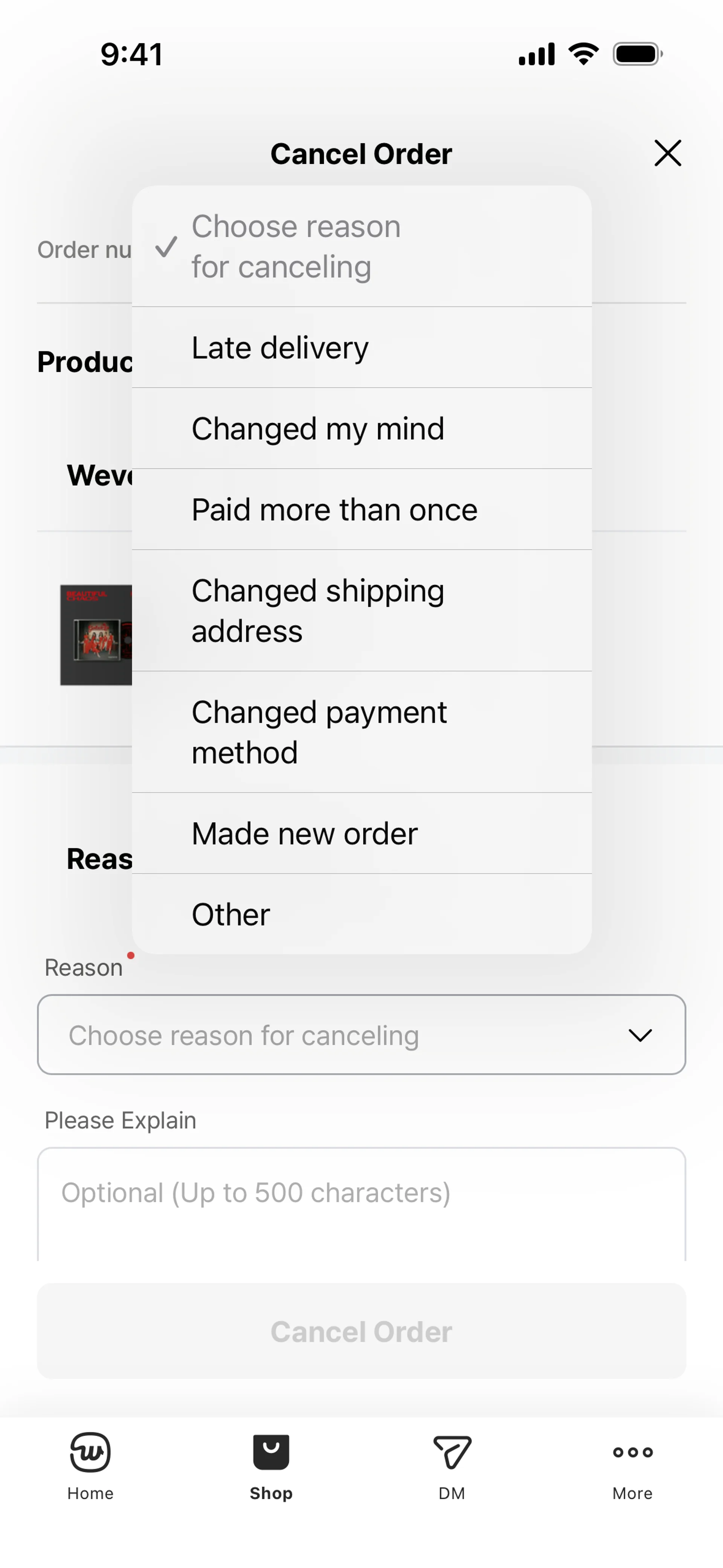Tap the battery status icon
Screen dimensions: 723x1568
[x=637, y=54]
